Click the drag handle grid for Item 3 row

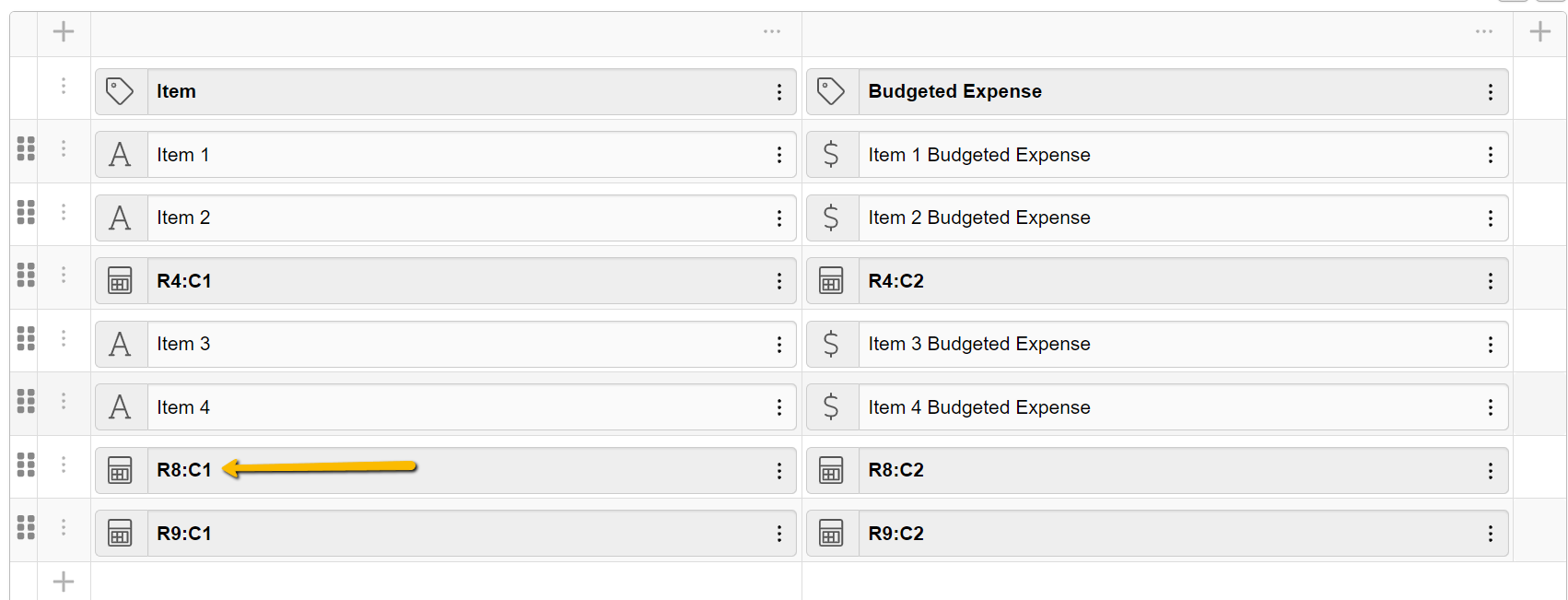coord(26,338)
